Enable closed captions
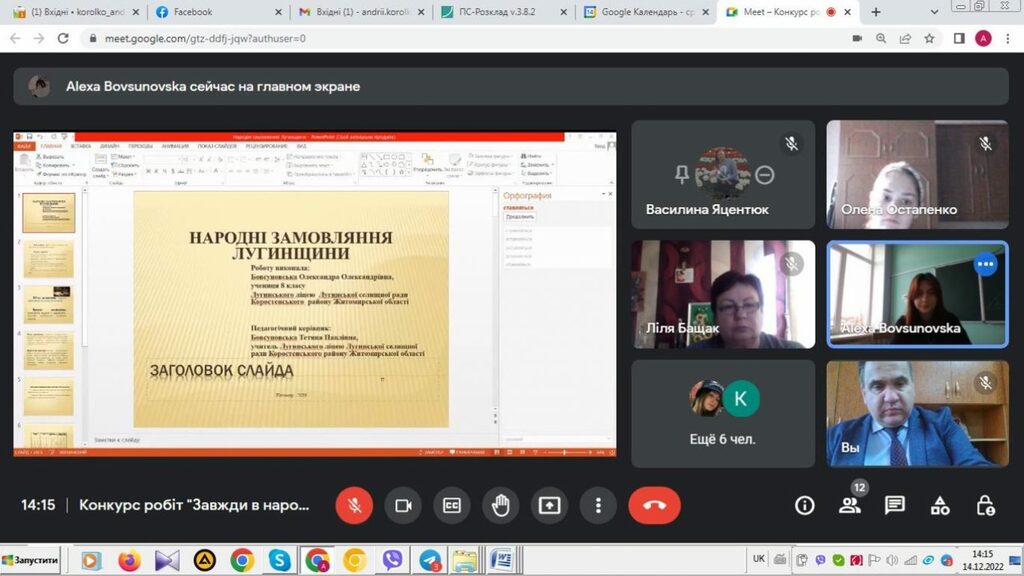Viewport: 1024px width, 576px height. point(452,505)
